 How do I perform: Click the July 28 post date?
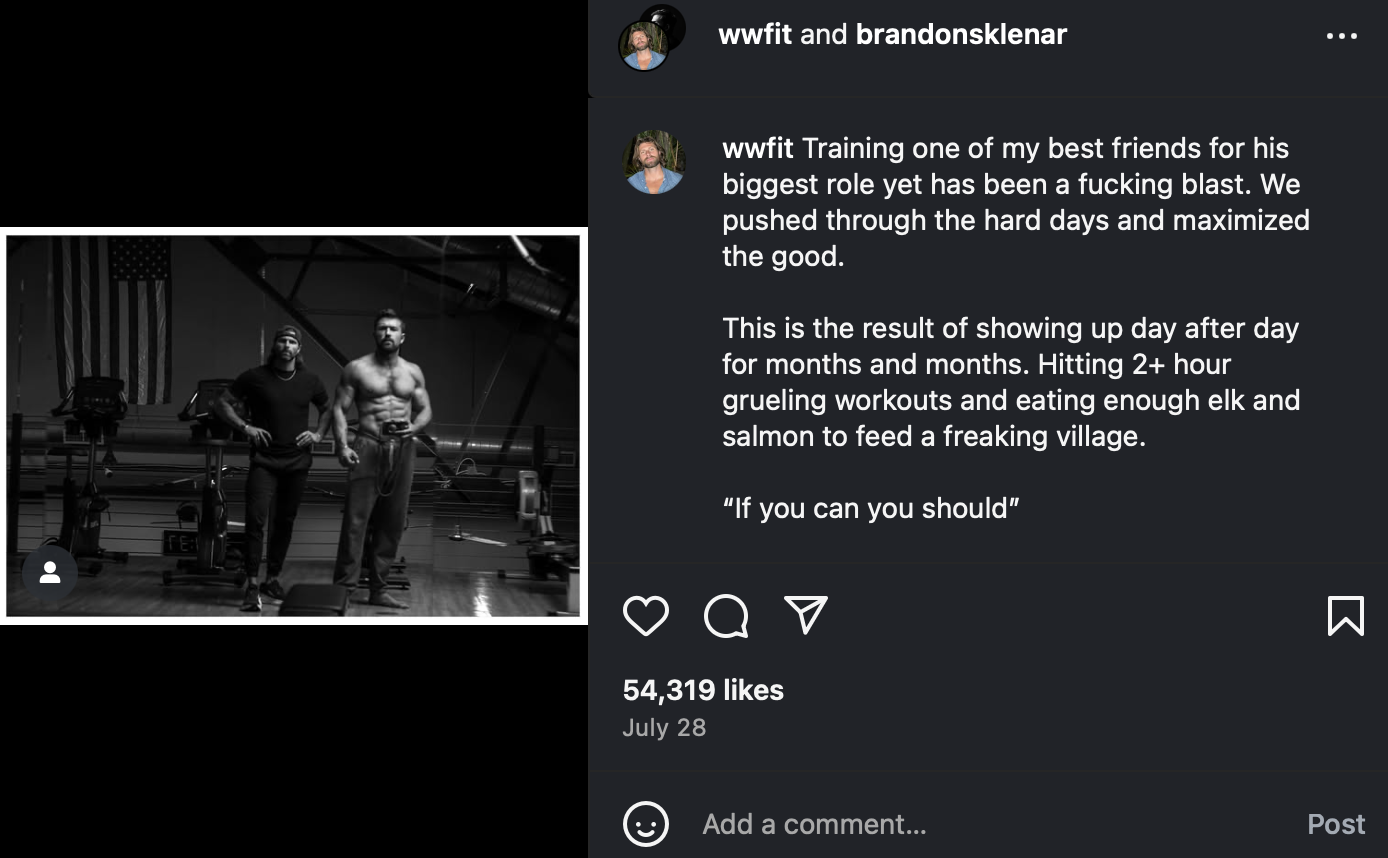[x=664, y=727]
